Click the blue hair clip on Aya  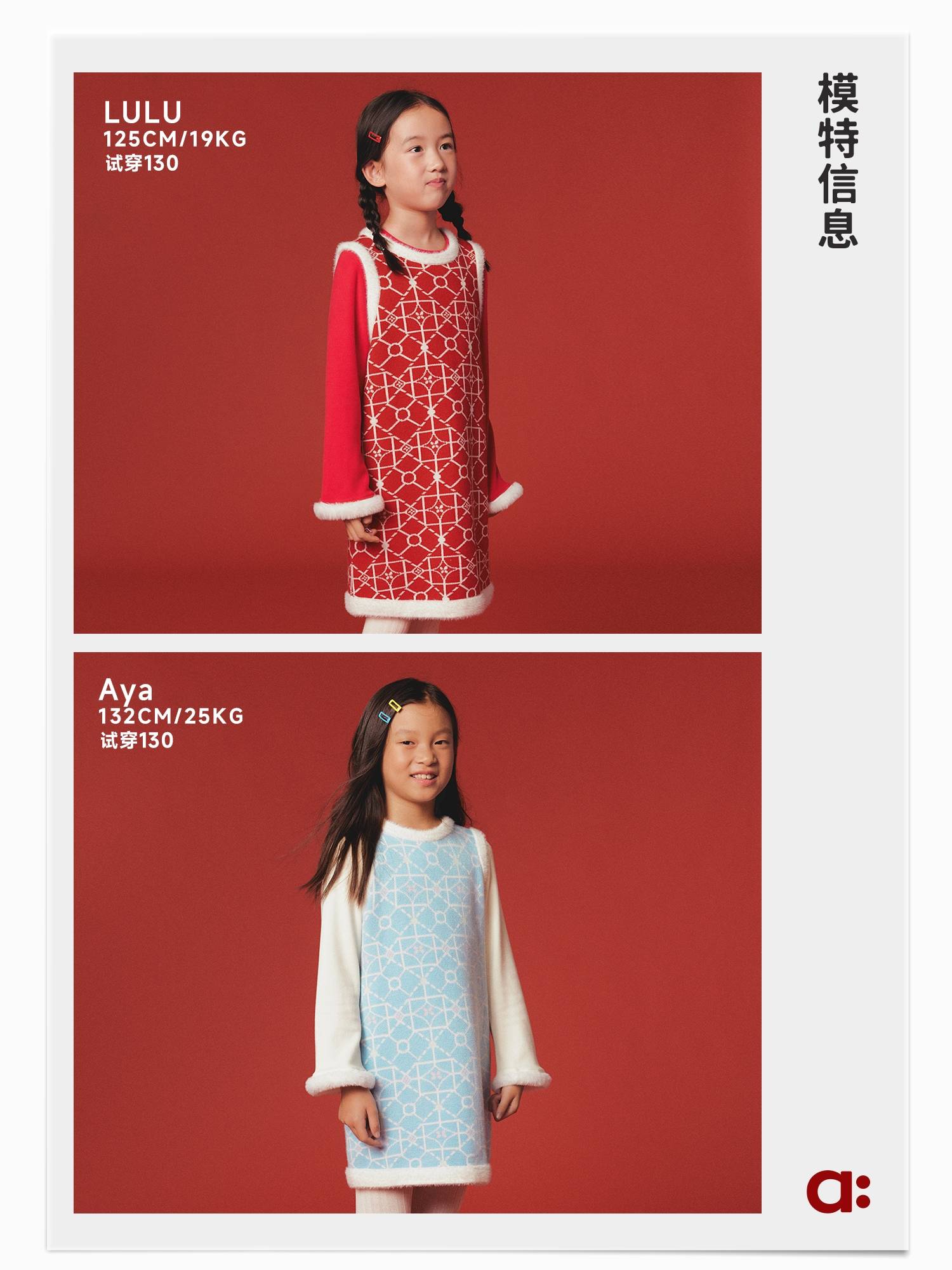[385, 718]
